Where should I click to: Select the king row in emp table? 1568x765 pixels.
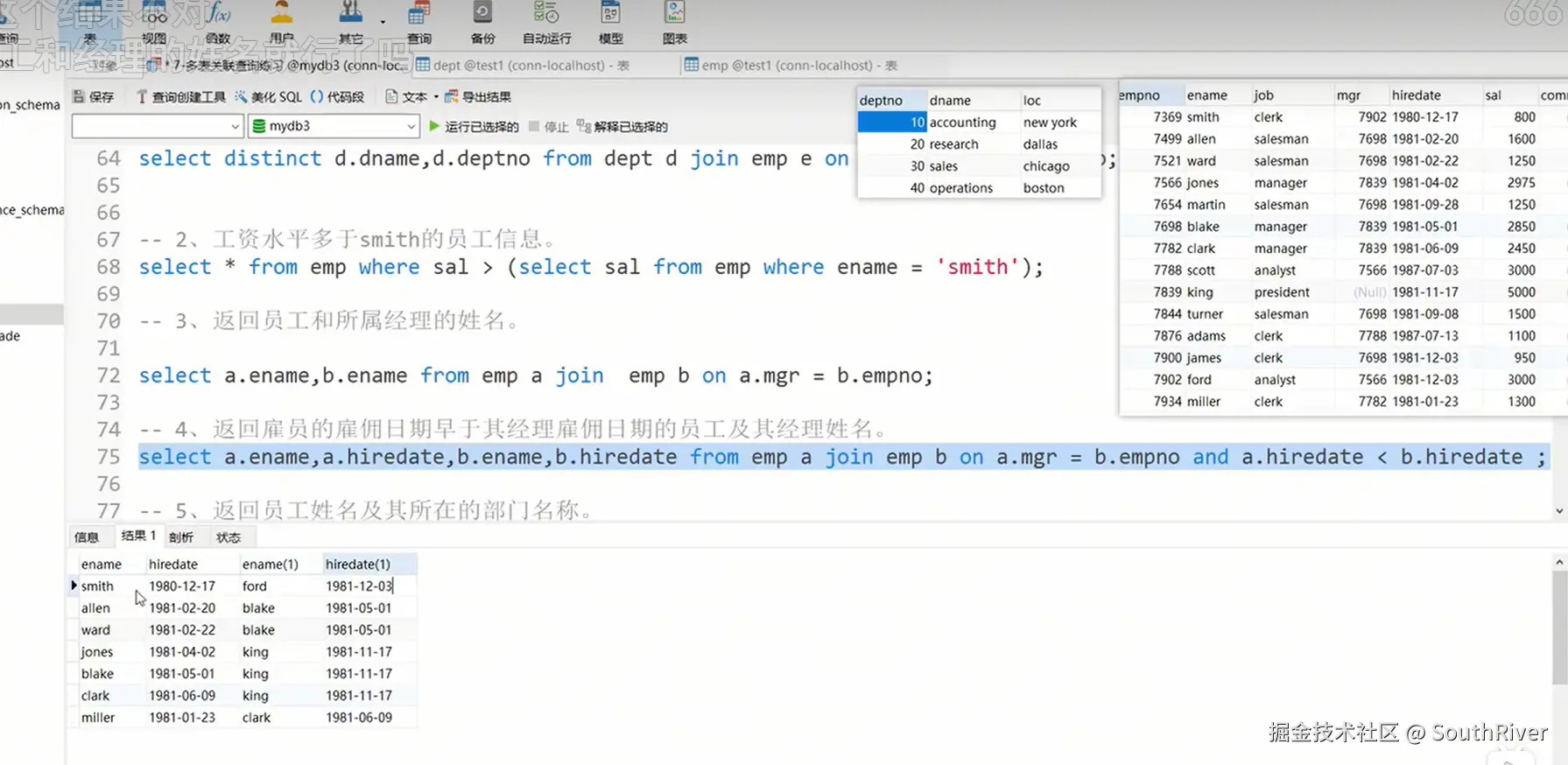click(1343, 291)
